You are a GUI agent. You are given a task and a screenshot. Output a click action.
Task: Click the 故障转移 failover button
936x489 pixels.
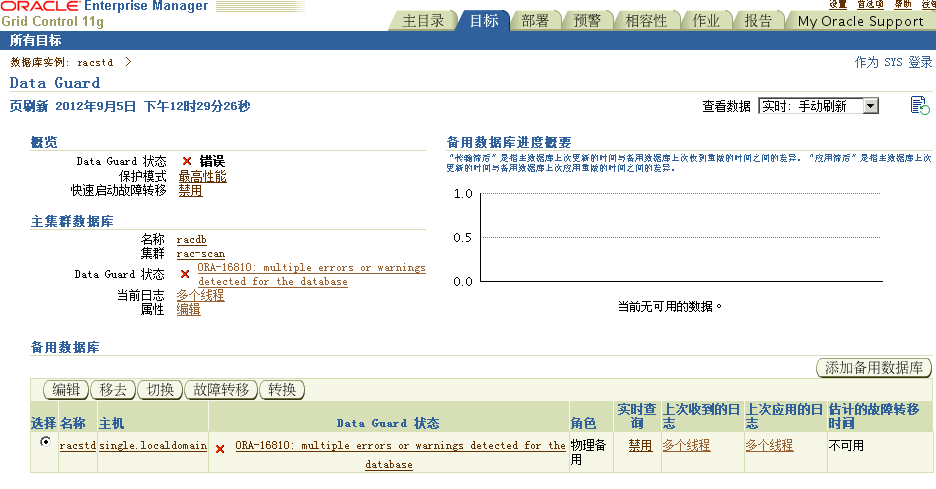(221, 390)
